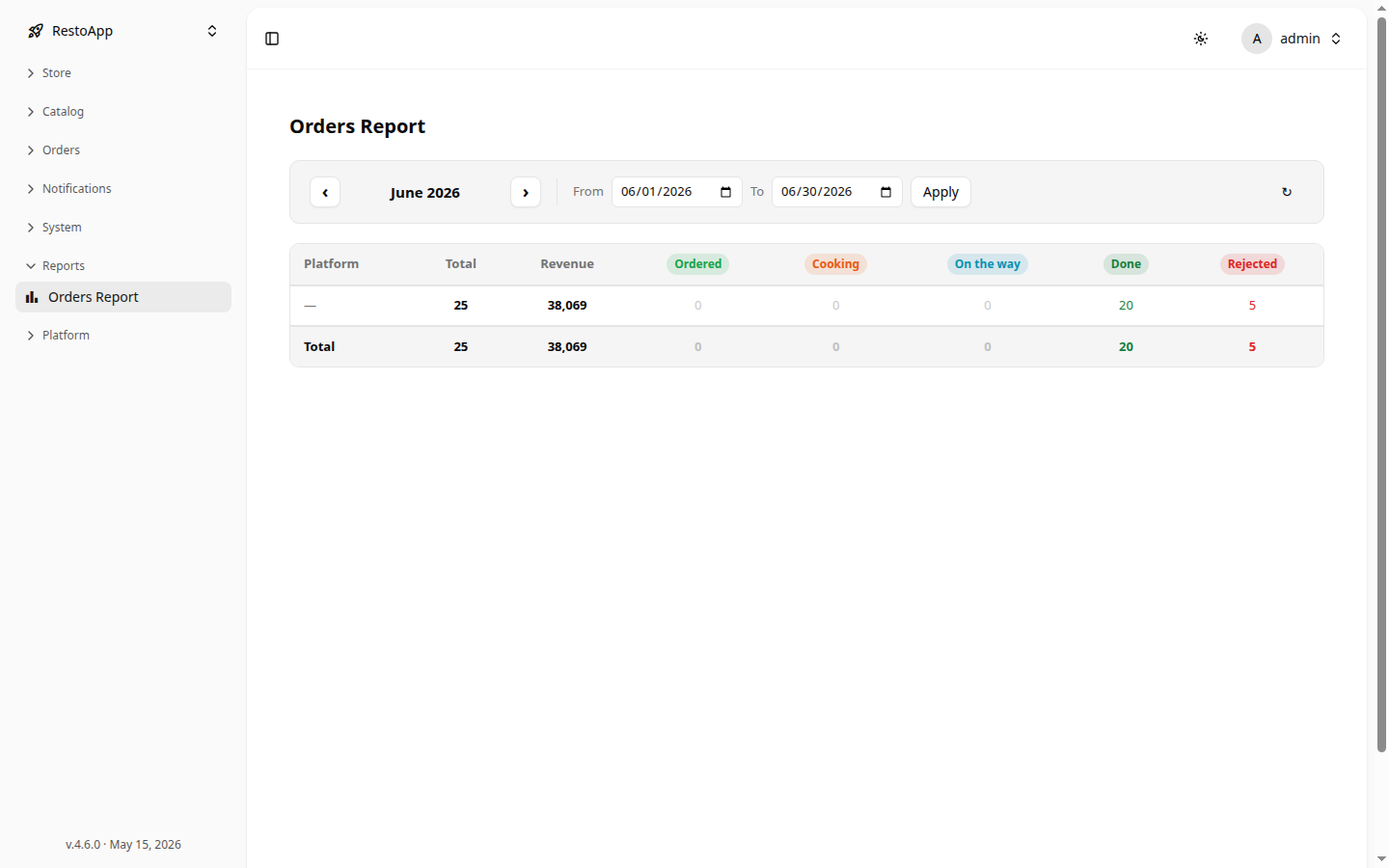
Task: Click the Orders Report bar chart icon
Action: 32,297
